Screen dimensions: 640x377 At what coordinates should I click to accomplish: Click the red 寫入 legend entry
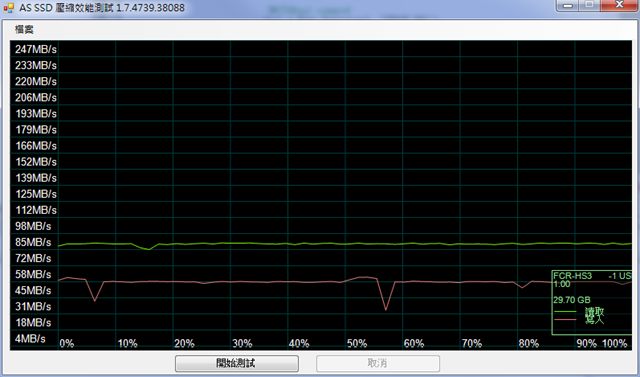click(595, 320)
